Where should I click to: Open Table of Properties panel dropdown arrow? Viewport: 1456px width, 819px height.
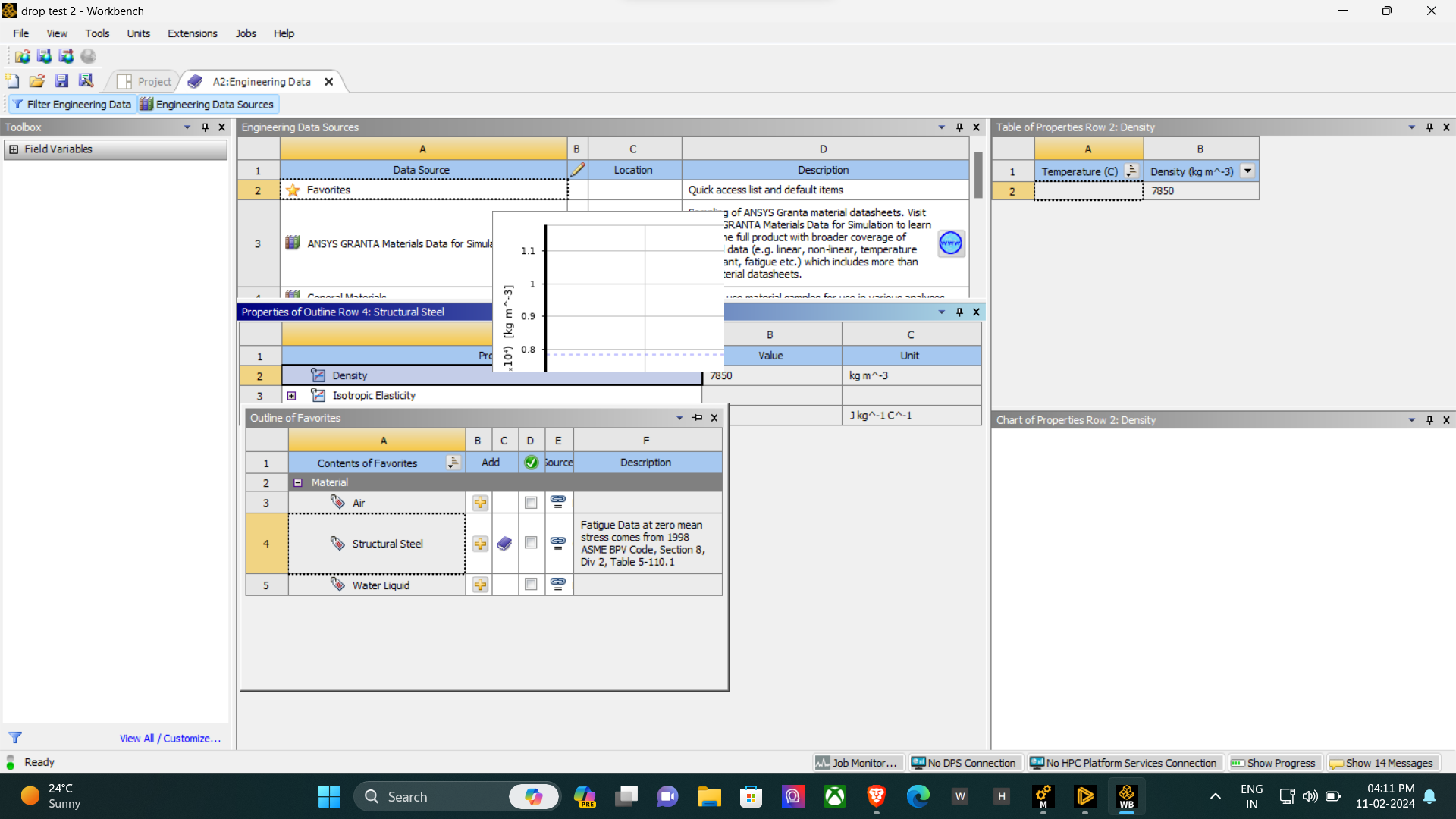(x=1411, y=127)
